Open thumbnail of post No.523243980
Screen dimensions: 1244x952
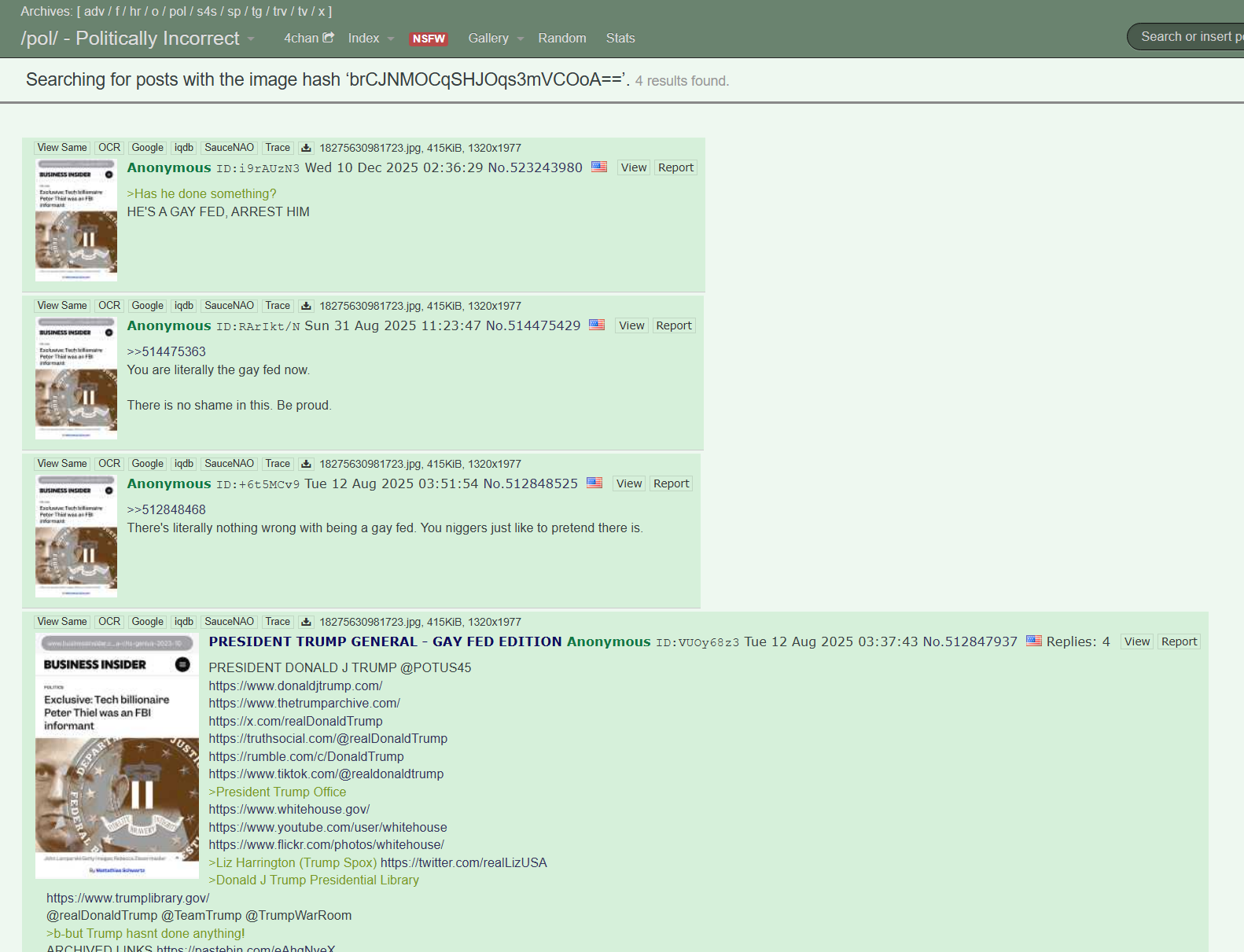point(76,219)
